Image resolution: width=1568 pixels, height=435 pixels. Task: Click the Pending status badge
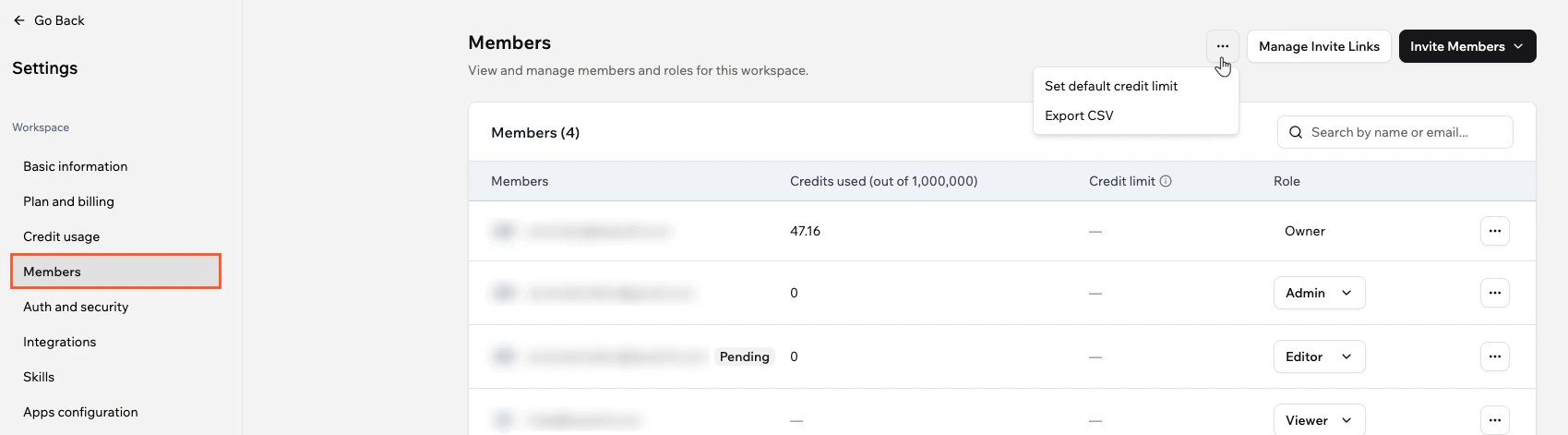click(x=744, y=356)
